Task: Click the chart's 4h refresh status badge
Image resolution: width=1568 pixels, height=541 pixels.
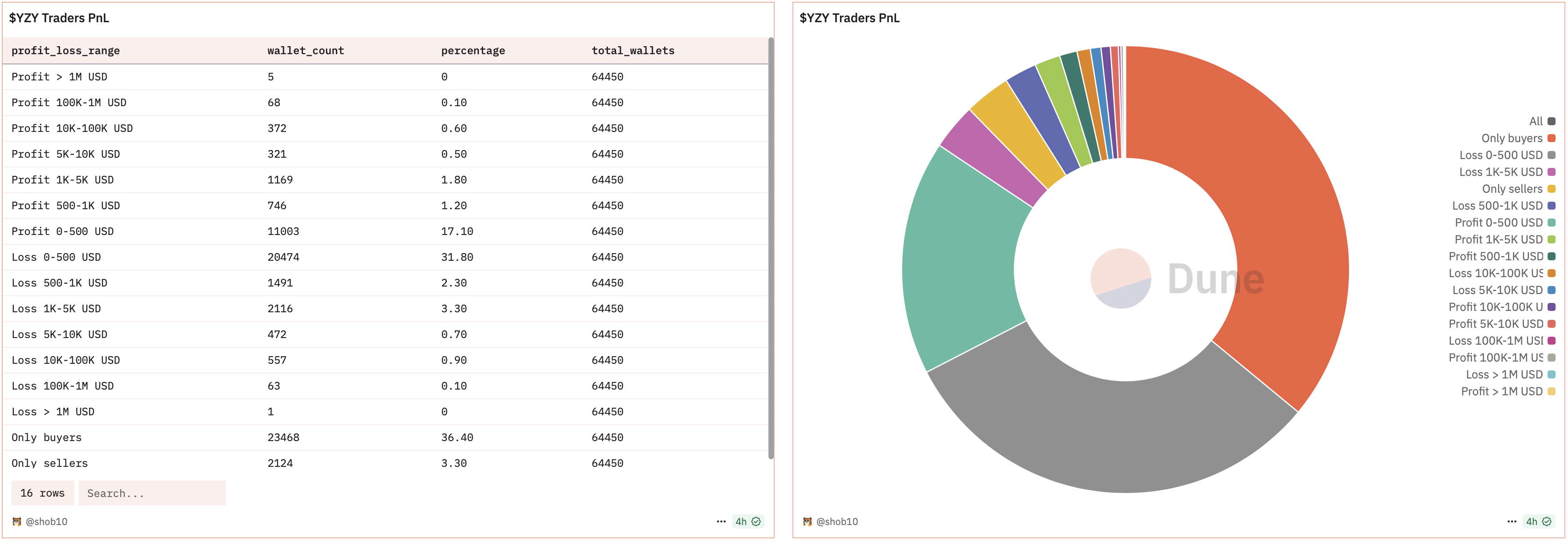Action: (1538, 521)
